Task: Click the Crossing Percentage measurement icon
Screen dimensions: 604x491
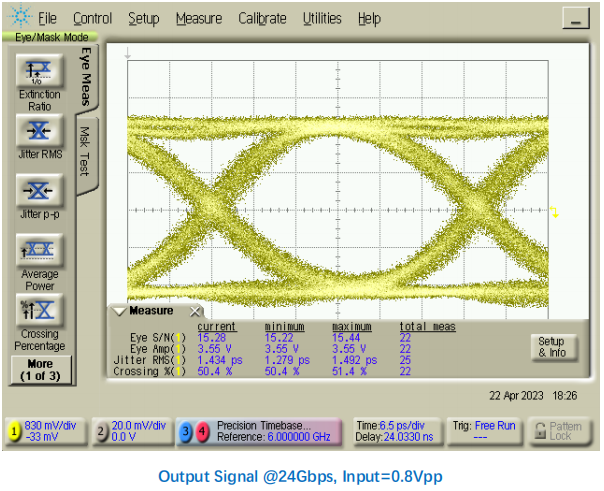Action: click(39, 310)
